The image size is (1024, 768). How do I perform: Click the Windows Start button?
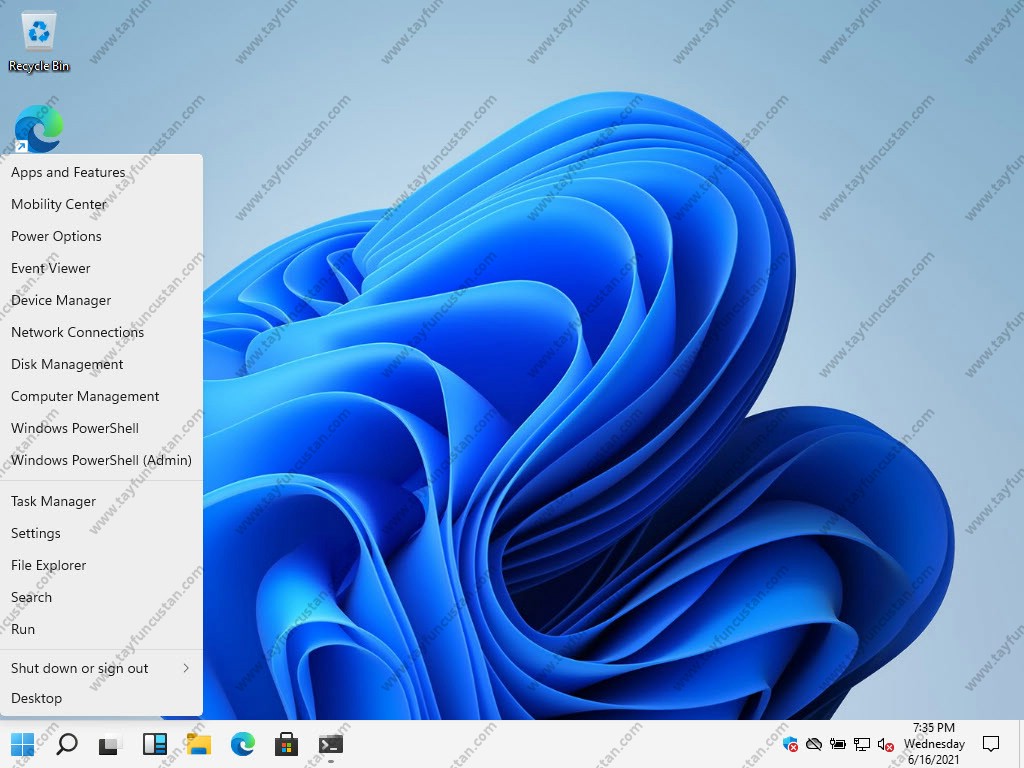pyautogui.click(x=22, y=744)
